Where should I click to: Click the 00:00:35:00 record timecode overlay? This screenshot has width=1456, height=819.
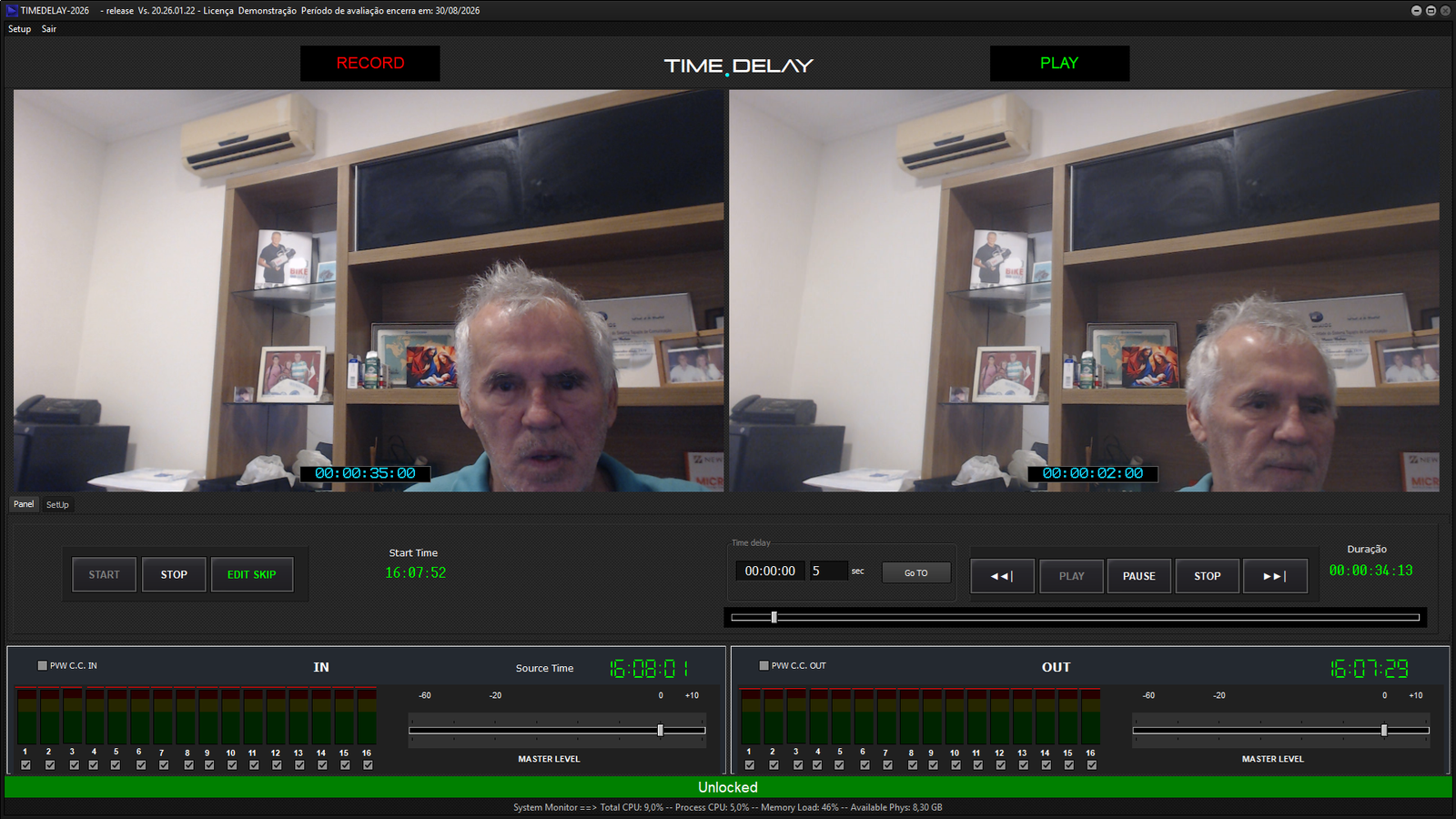click(x=365, y=473)
